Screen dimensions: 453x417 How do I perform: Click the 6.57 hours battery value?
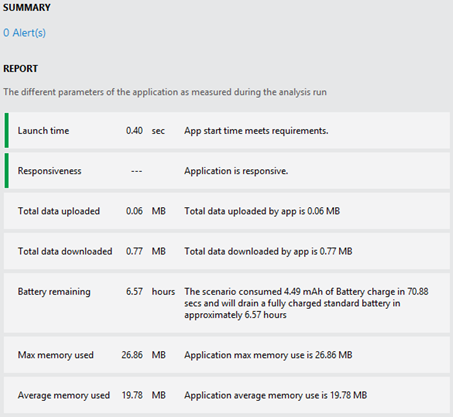[150, 292]
